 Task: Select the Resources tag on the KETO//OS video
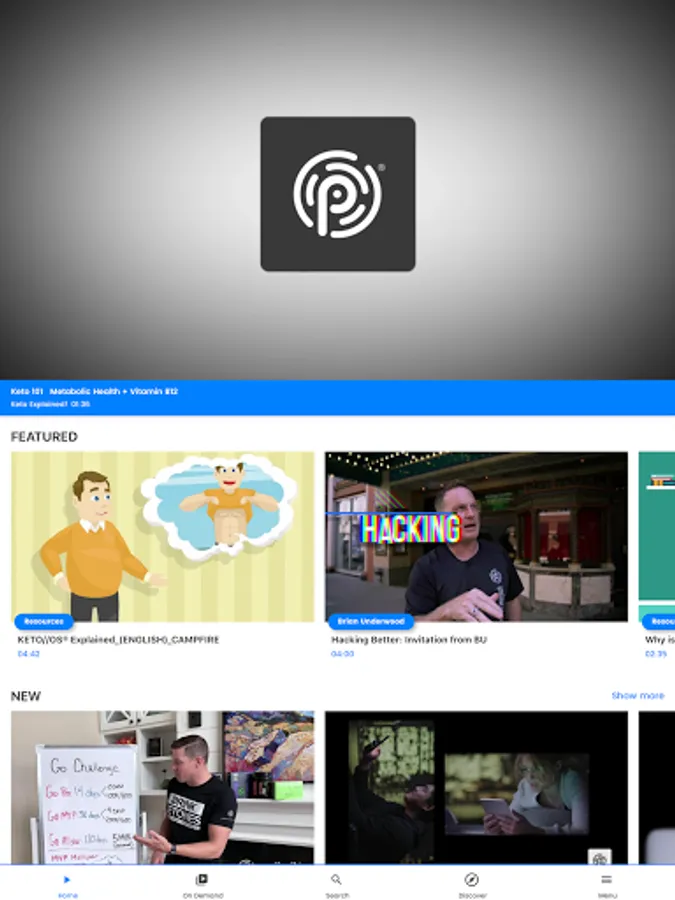click(x=44, y=621)
